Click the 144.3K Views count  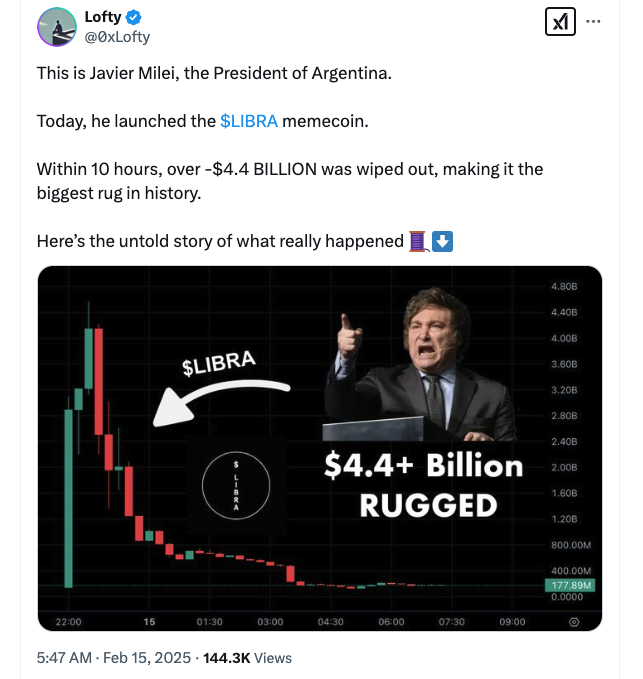pyautogui.click(x=247, y=657)
